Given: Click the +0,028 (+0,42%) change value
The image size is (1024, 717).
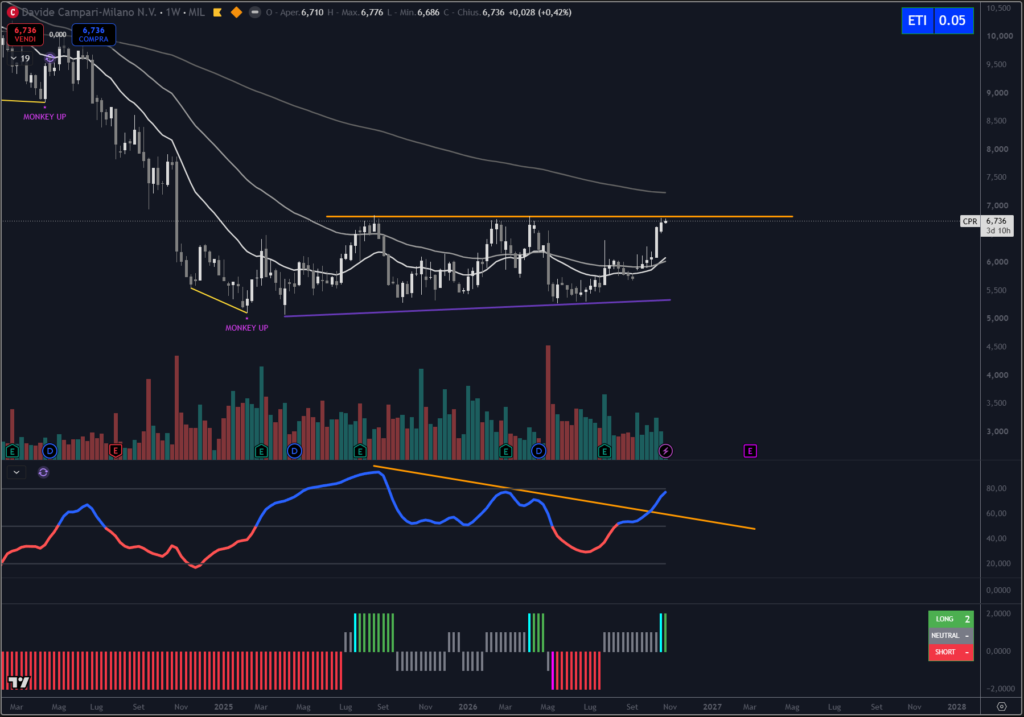Looking at the screenshot, I should tap(540, 12).
